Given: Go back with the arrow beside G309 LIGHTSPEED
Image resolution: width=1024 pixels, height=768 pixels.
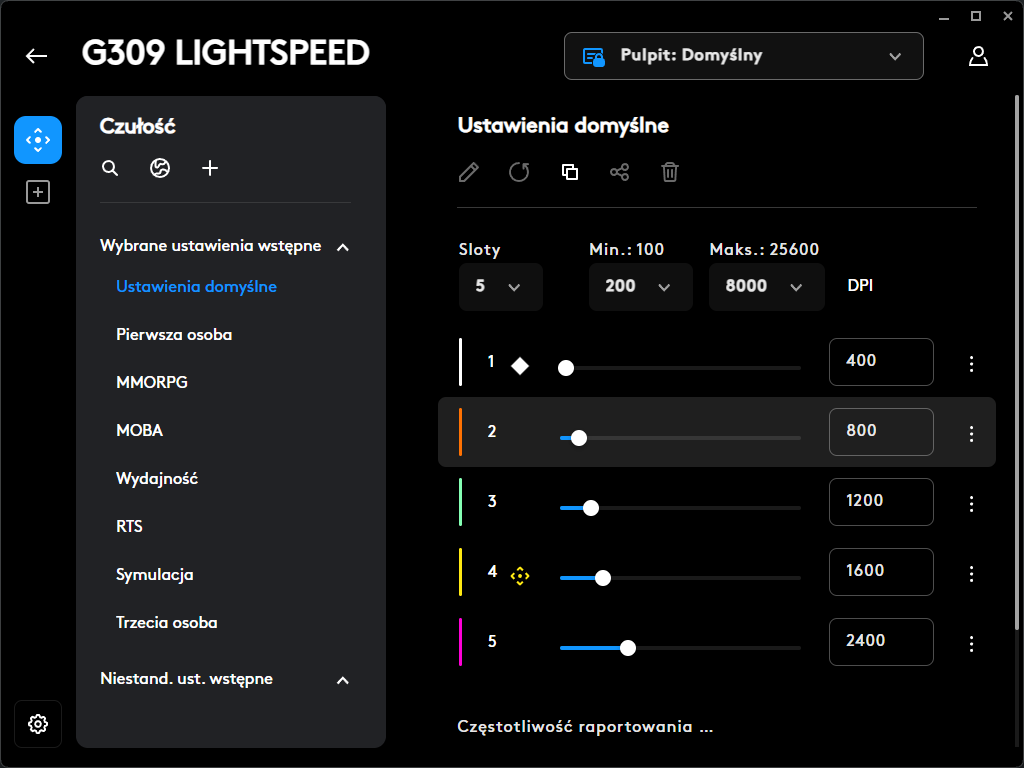Looking at the screenshot, I should point(37,56).
